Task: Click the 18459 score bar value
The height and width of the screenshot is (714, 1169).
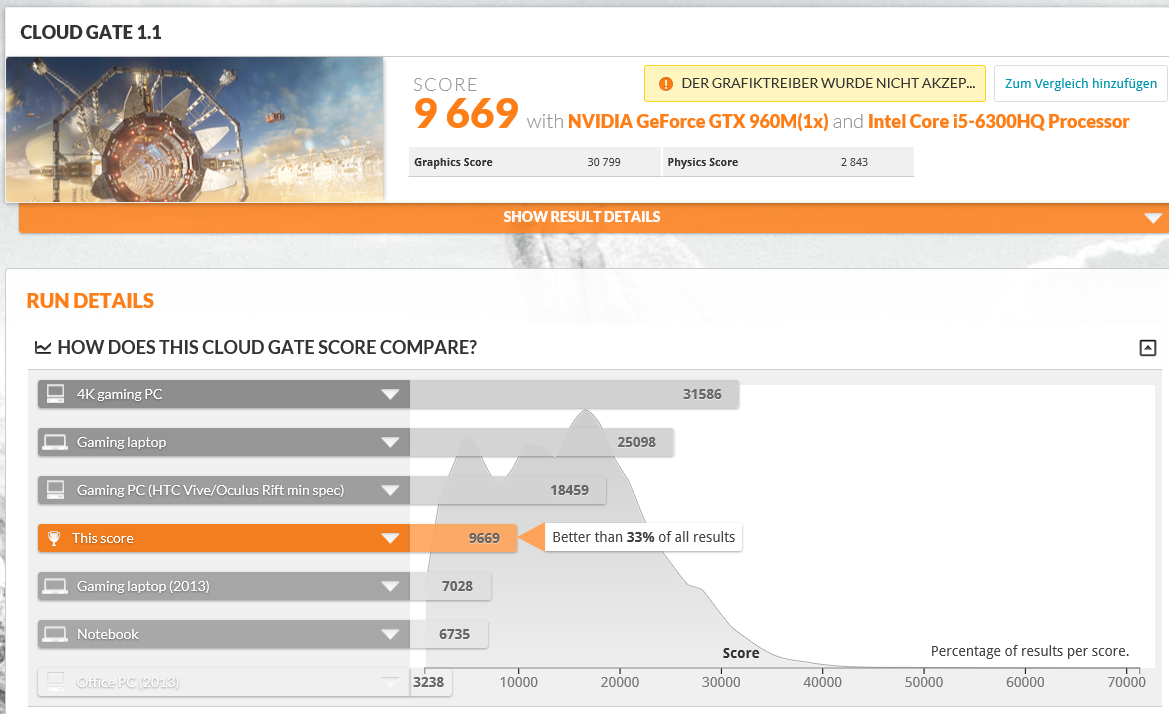Action: click(x=569, y=490)
